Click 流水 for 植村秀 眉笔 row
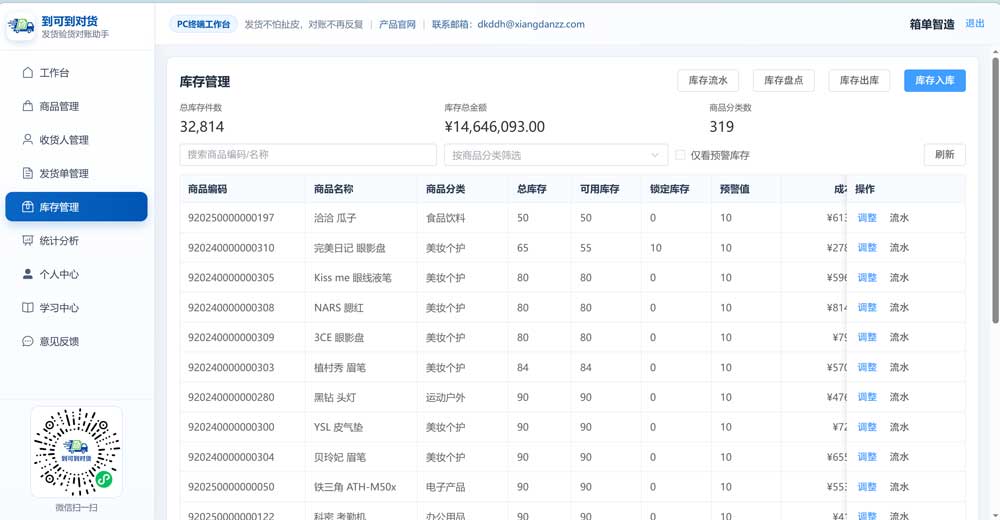 coord(899,367)
